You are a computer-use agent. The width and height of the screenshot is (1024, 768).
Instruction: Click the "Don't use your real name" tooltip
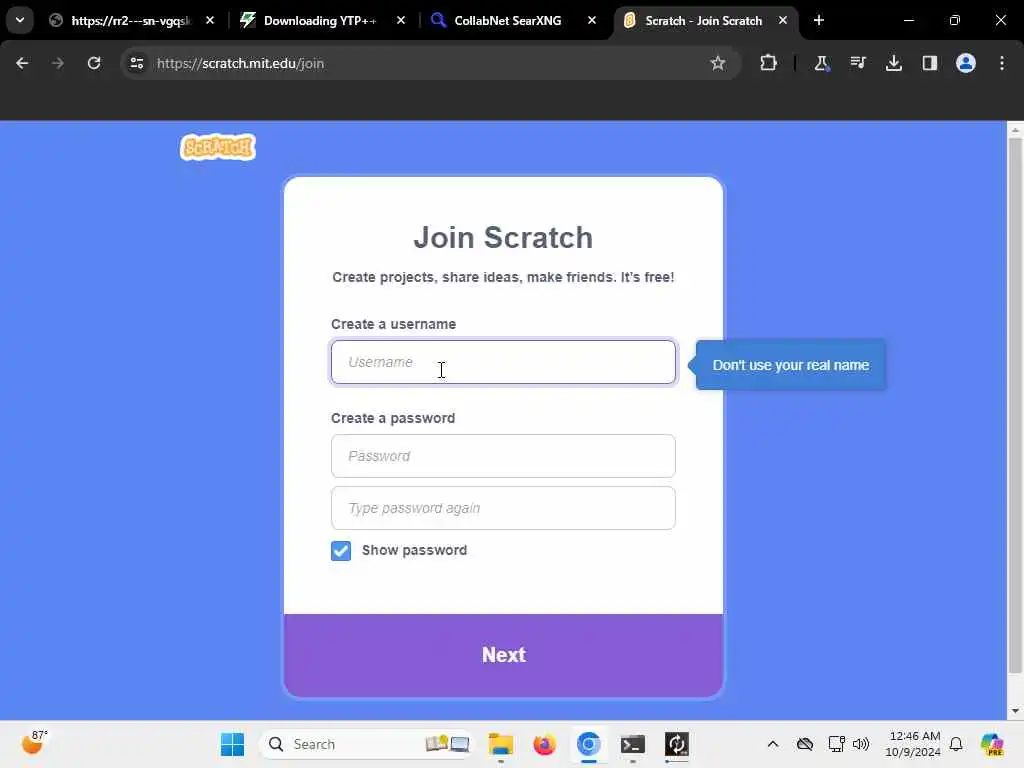click(x=790, y=365)
